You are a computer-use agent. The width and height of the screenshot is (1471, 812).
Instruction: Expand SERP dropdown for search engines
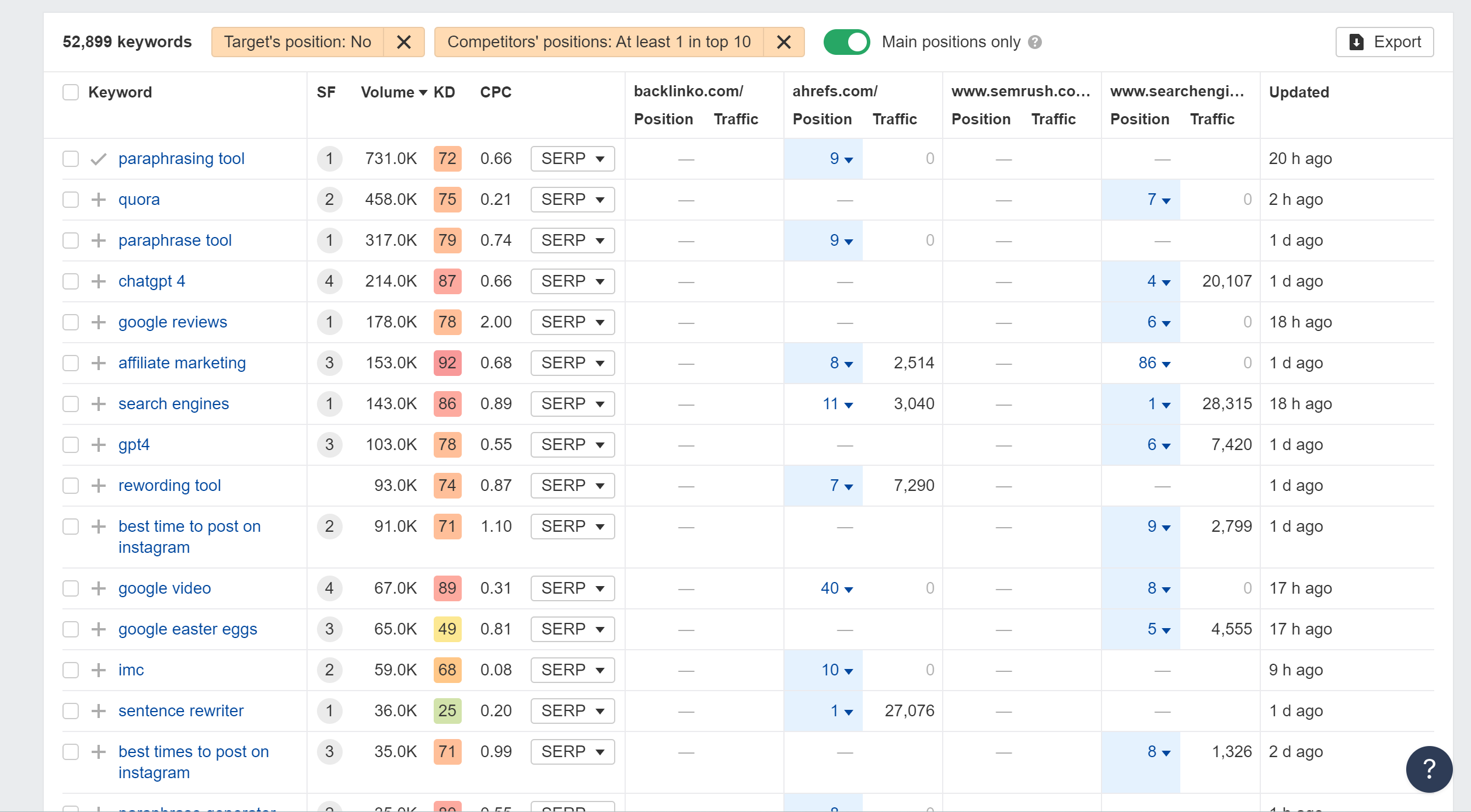(x=572, y=404)
